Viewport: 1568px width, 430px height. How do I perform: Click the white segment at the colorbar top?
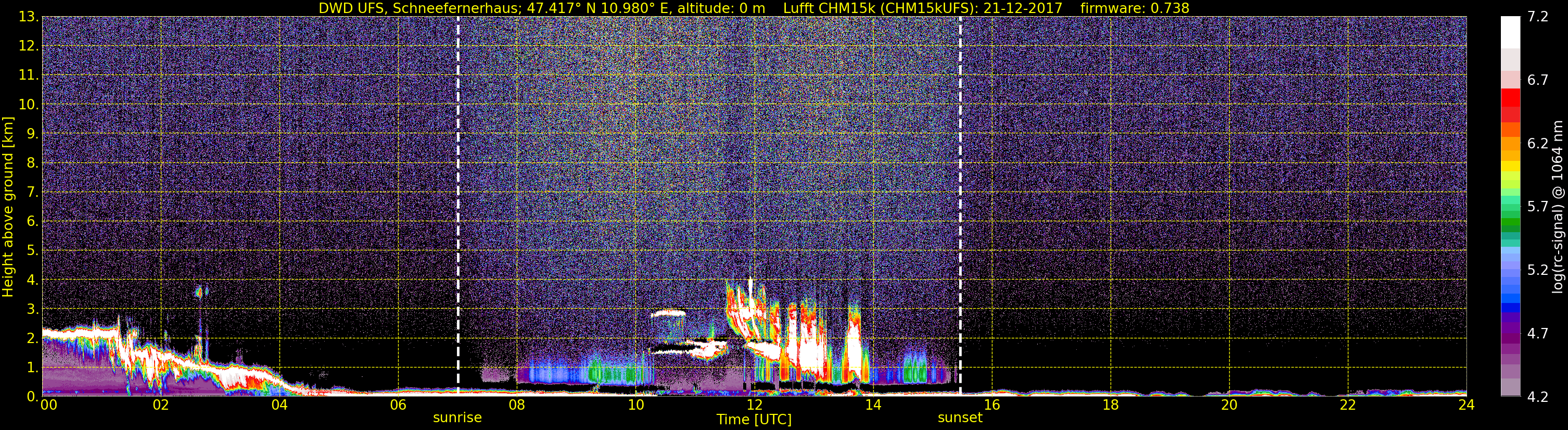1511,32
